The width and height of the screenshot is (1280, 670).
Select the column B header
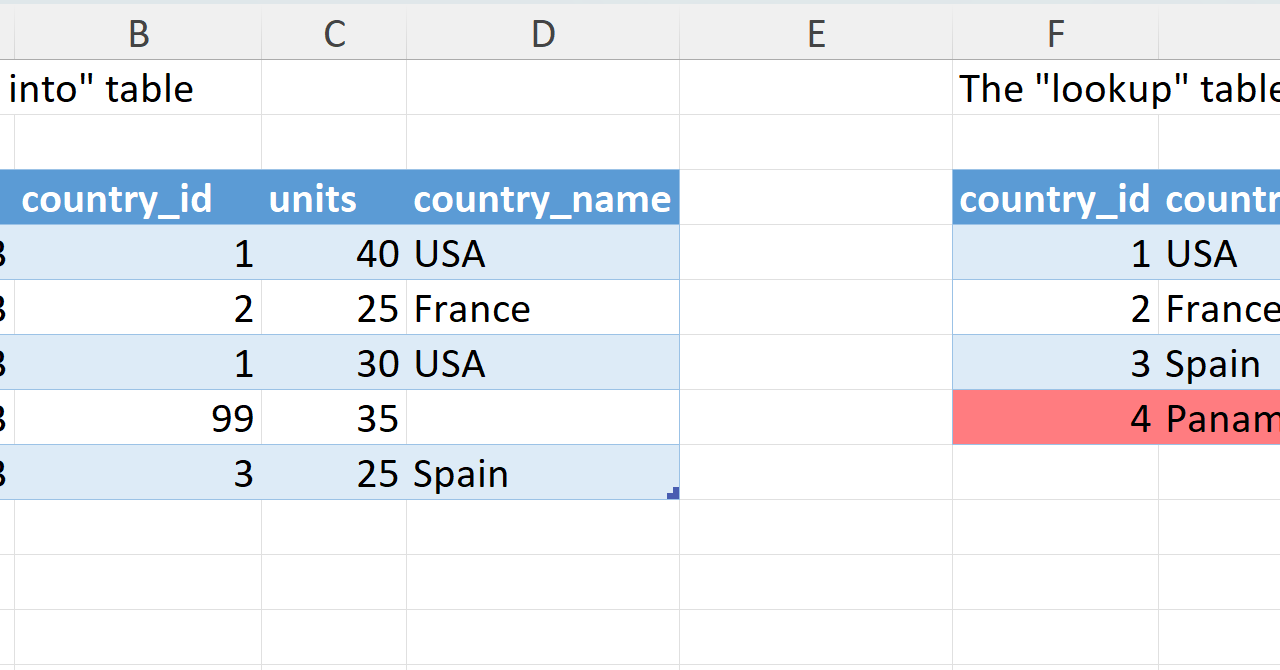coord(138,35)
